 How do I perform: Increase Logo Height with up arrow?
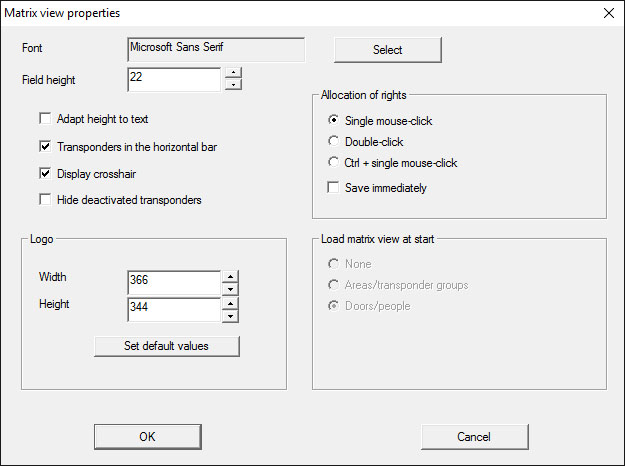click(x=230, y=303)
